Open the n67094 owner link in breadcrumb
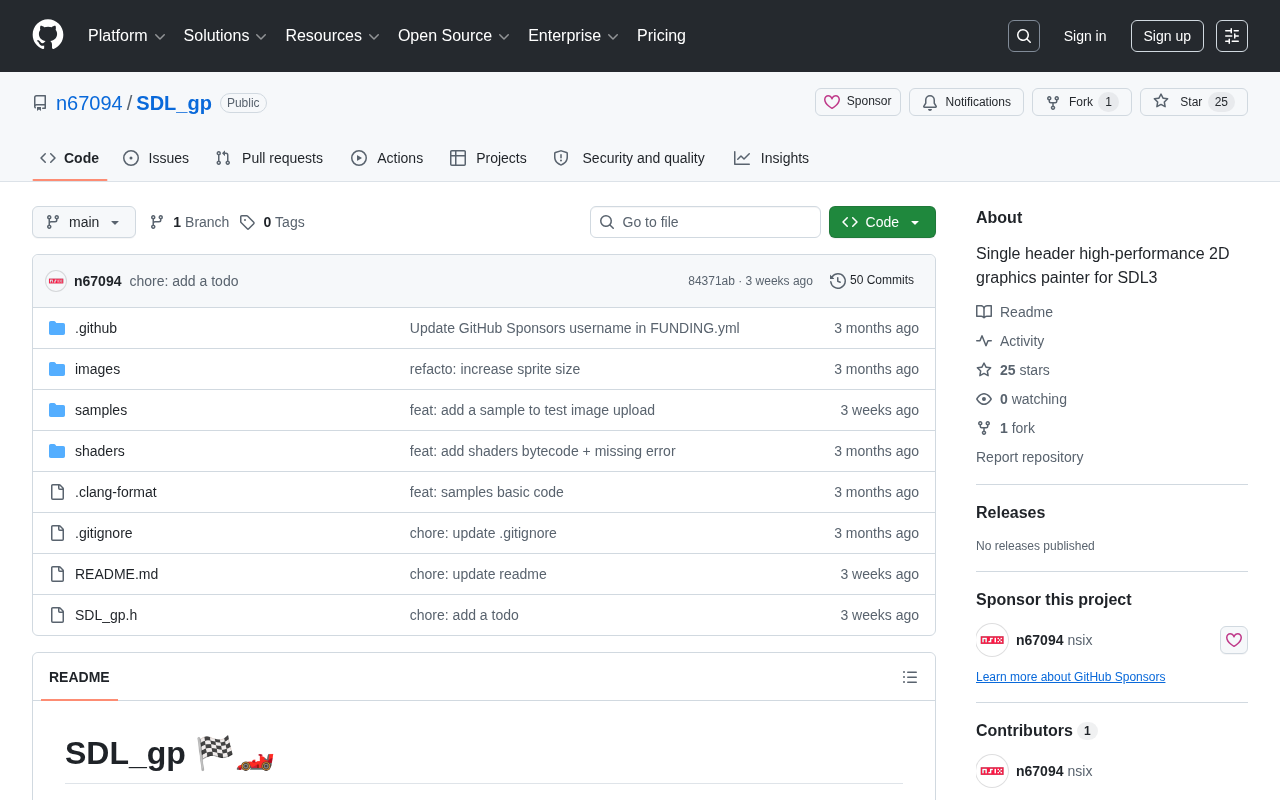 tap(89, 103)
